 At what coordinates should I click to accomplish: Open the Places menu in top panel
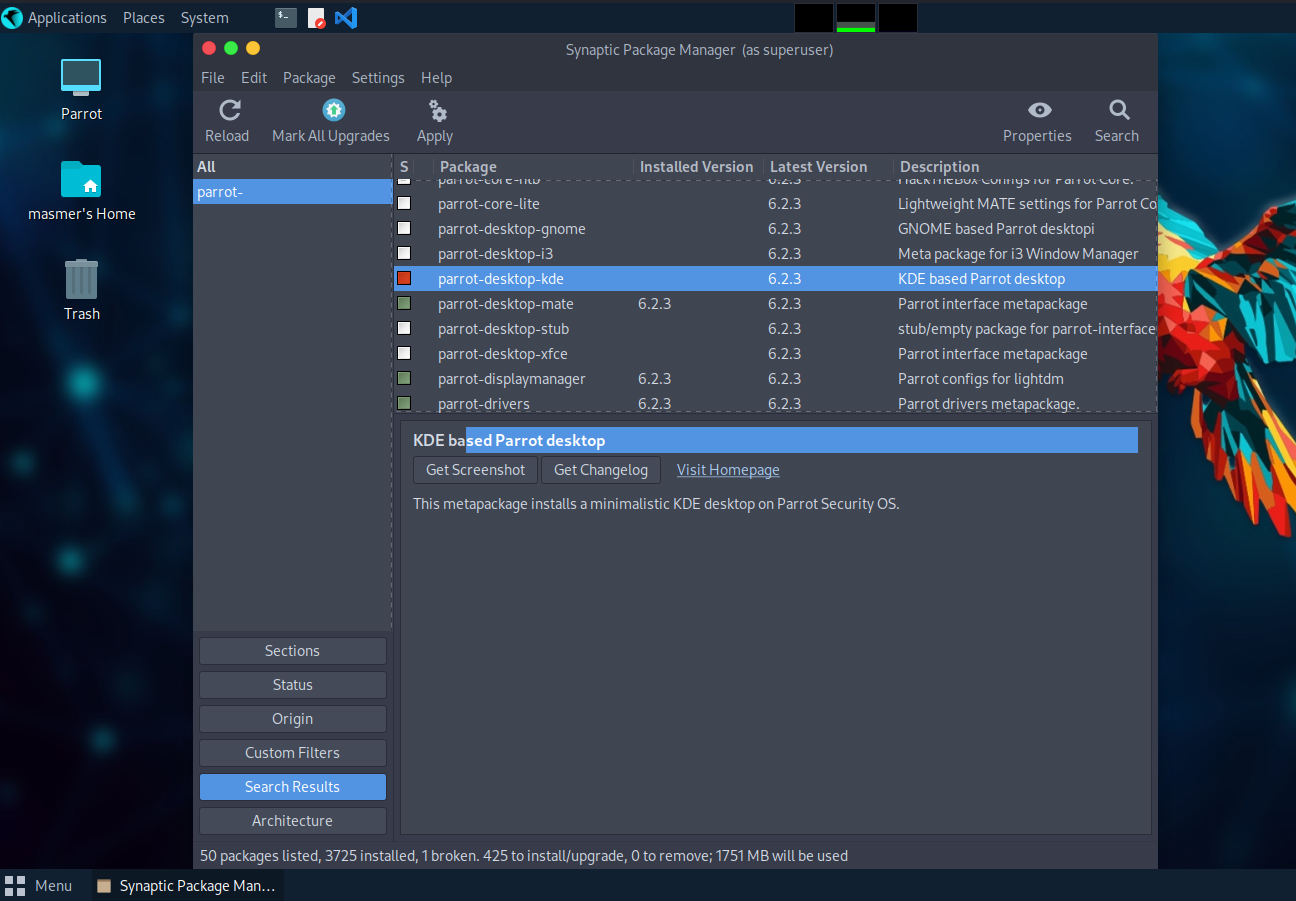tap(144, 17)
